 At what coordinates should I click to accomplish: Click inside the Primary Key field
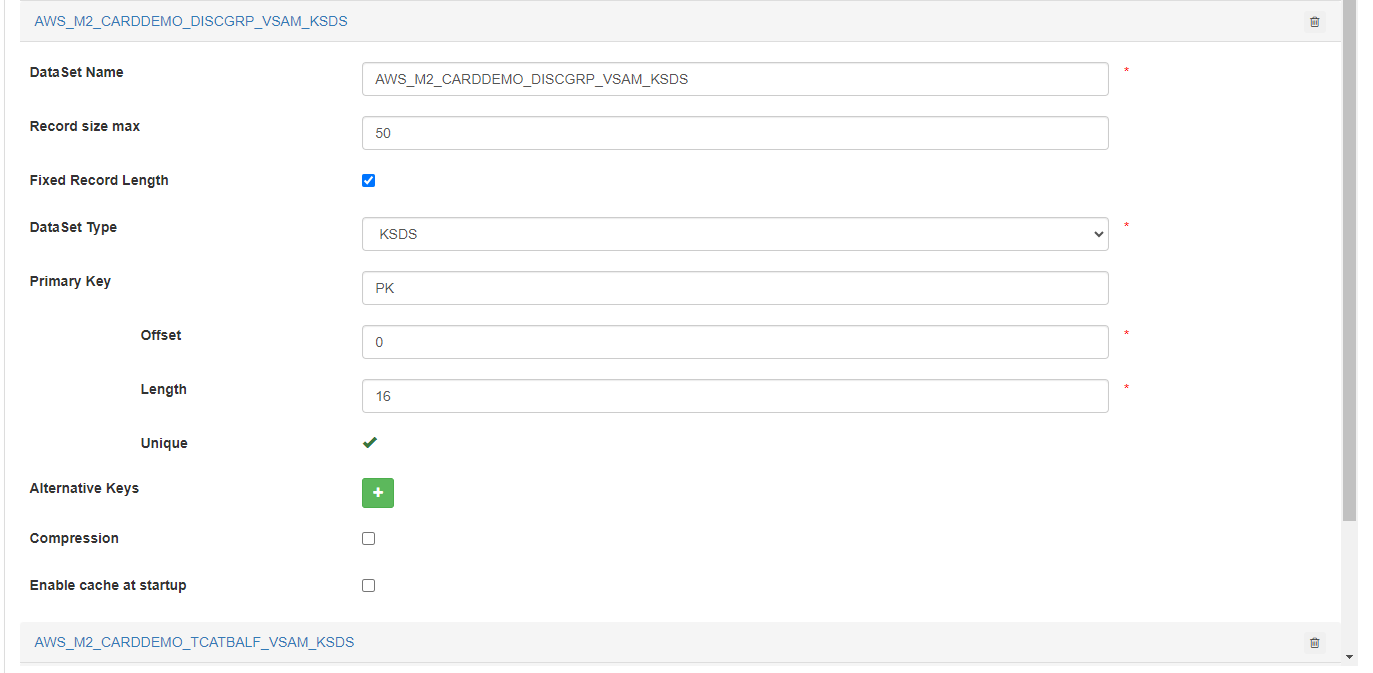coord(734,287)
